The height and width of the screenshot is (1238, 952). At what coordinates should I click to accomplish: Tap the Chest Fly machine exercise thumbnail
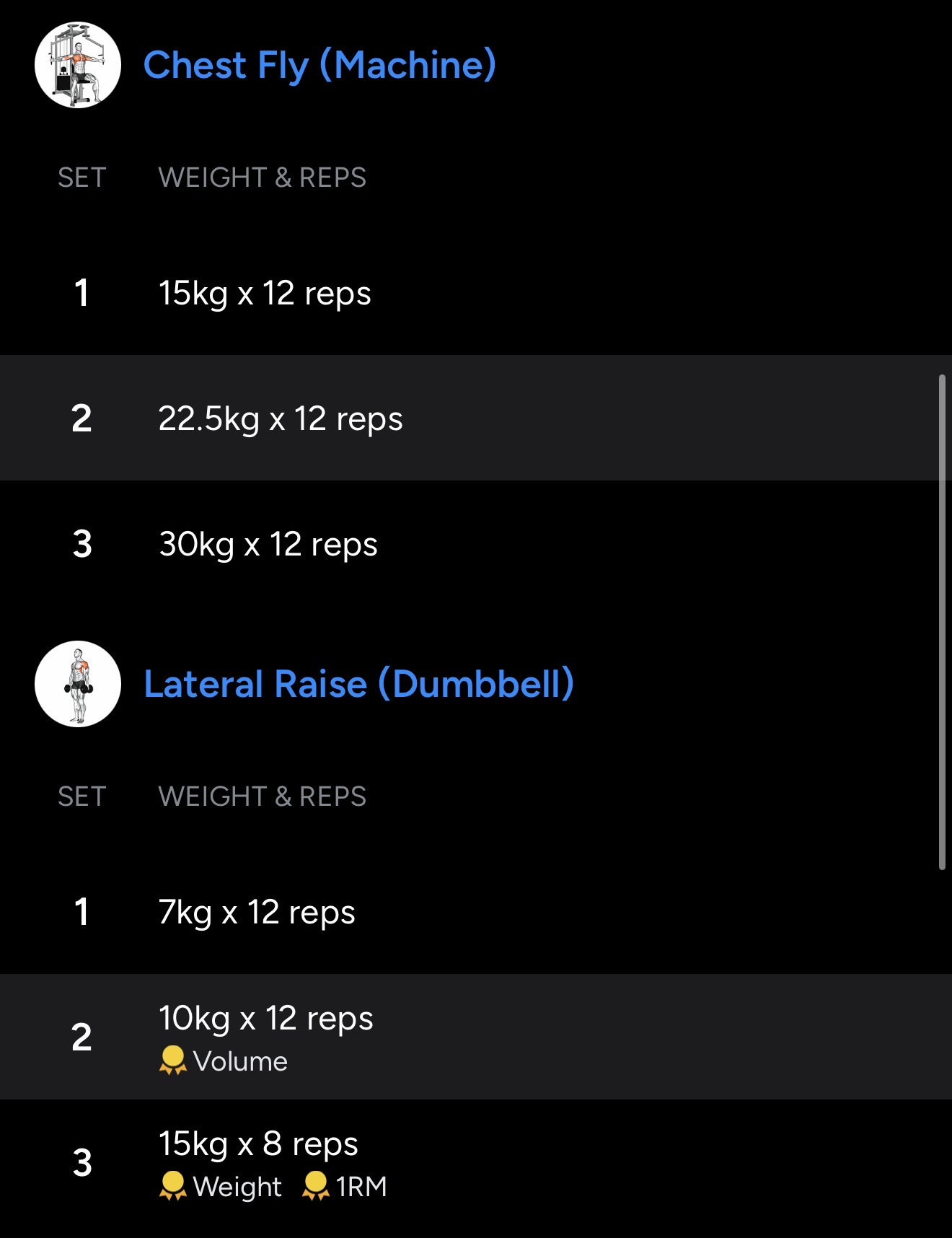coord(78,65)
